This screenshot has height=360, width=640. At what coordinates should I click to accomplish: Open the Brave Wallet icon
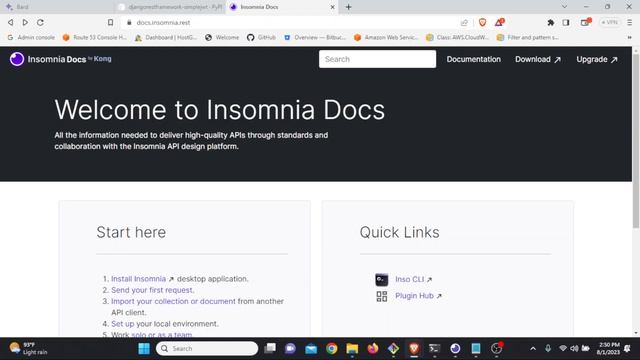pyautogui.click(x=585, y=22)
